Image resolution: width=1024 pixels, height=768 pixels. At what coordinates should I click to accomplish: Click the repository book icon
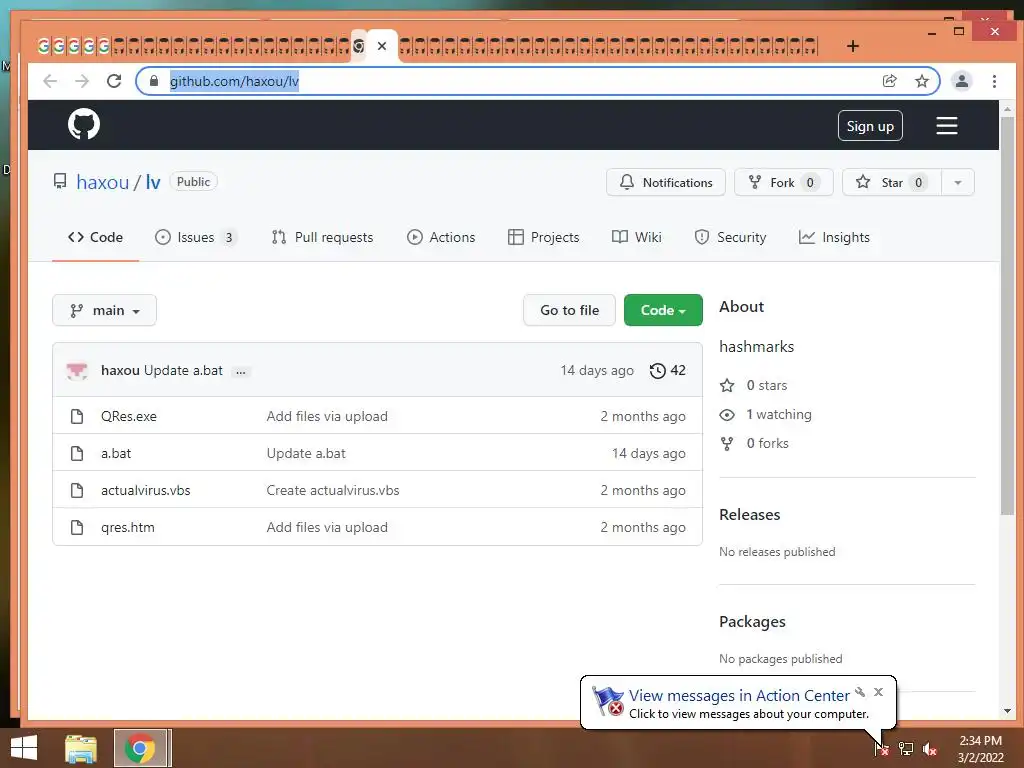click(x=60, y=182)
